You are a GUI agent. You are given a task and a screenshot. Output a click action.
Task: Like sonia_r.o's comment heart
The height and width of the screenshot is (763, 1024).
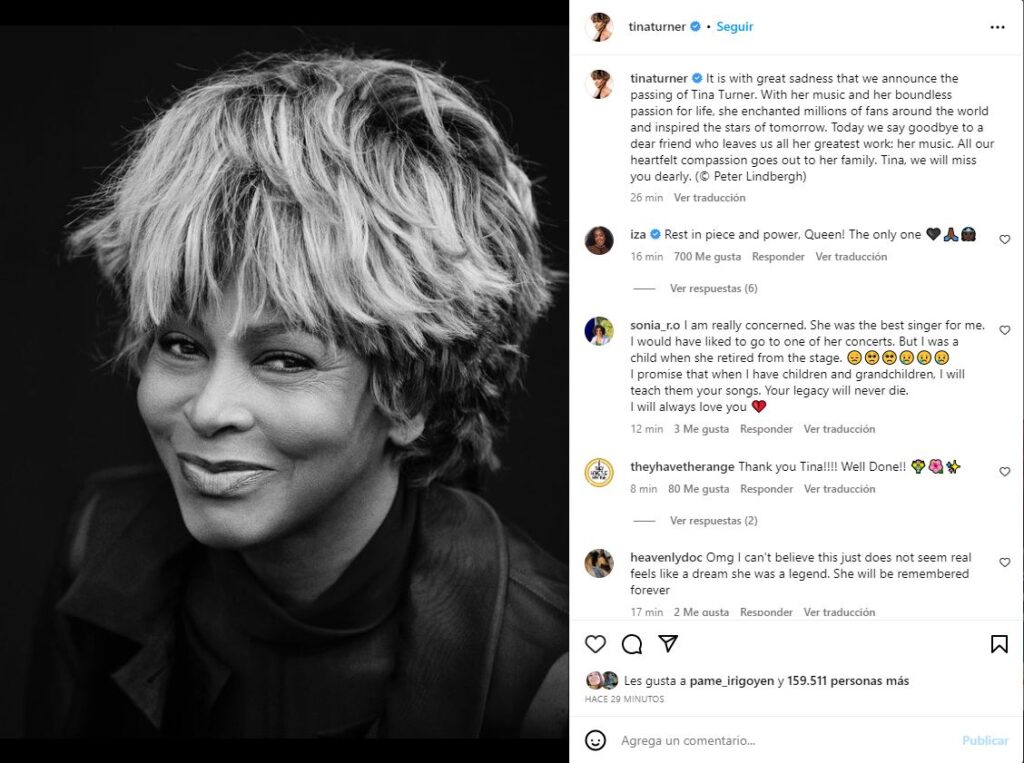(x=1004, y=331)
